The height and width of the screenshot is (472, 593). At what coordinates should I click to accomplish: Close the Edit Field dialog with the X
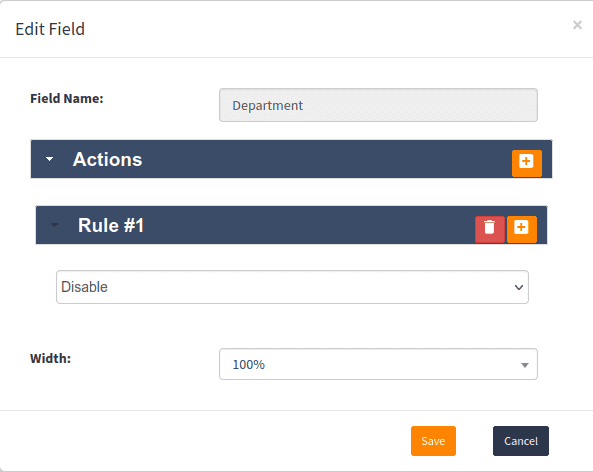577,25
